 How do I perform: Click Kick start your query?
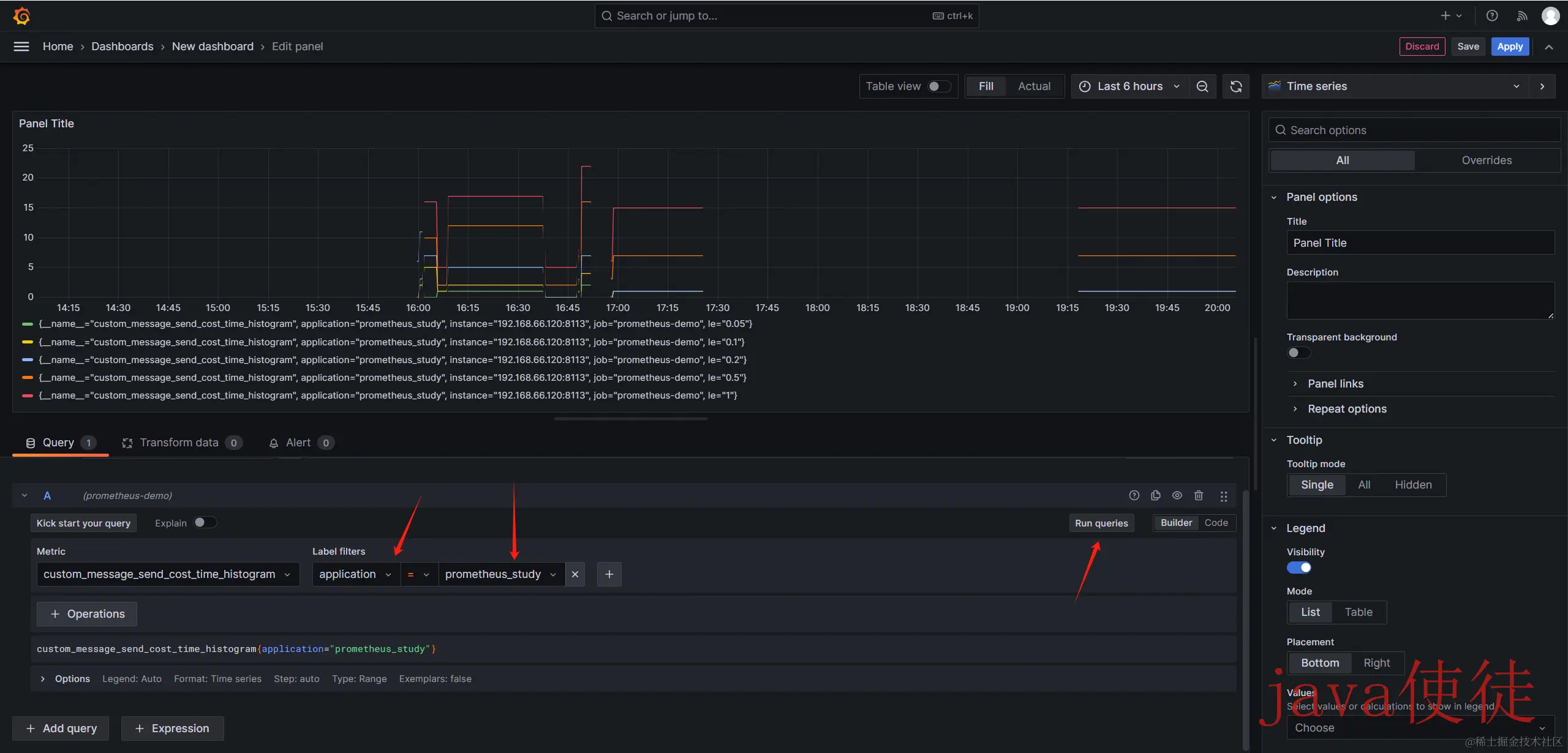click(83, 523)
